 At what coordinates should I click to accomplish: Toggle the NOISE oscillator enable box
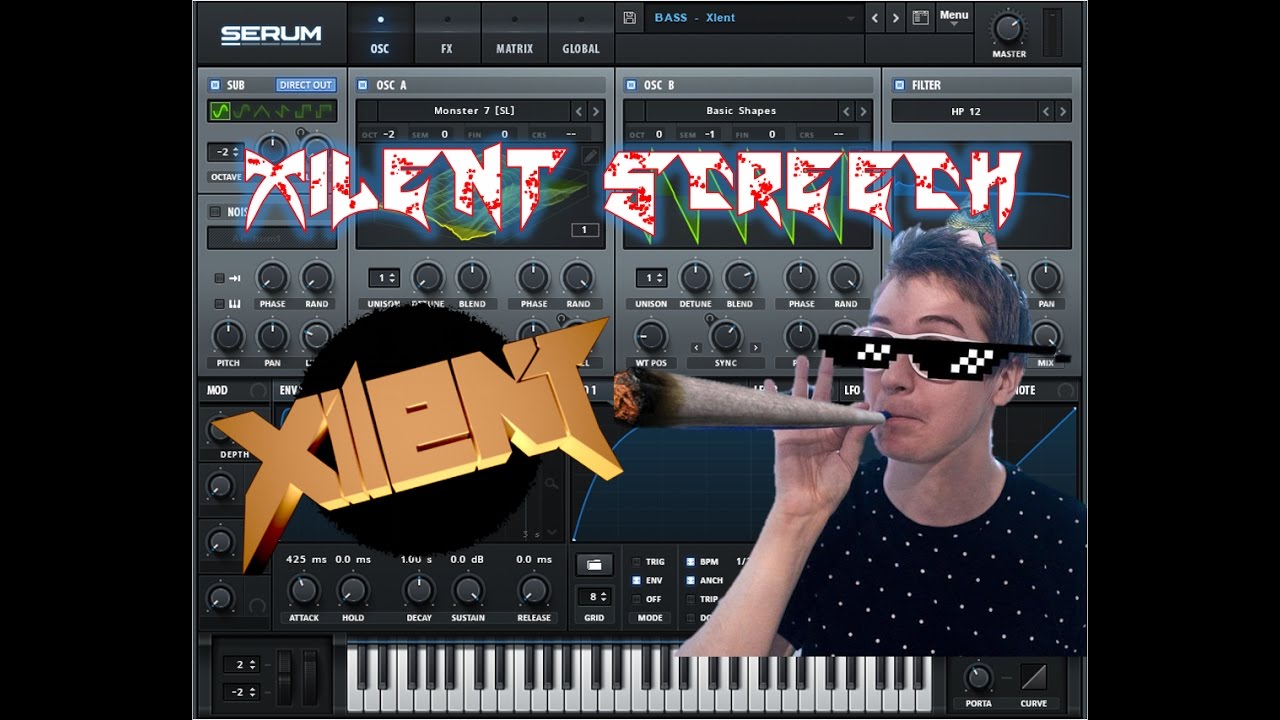click(214, 212)
